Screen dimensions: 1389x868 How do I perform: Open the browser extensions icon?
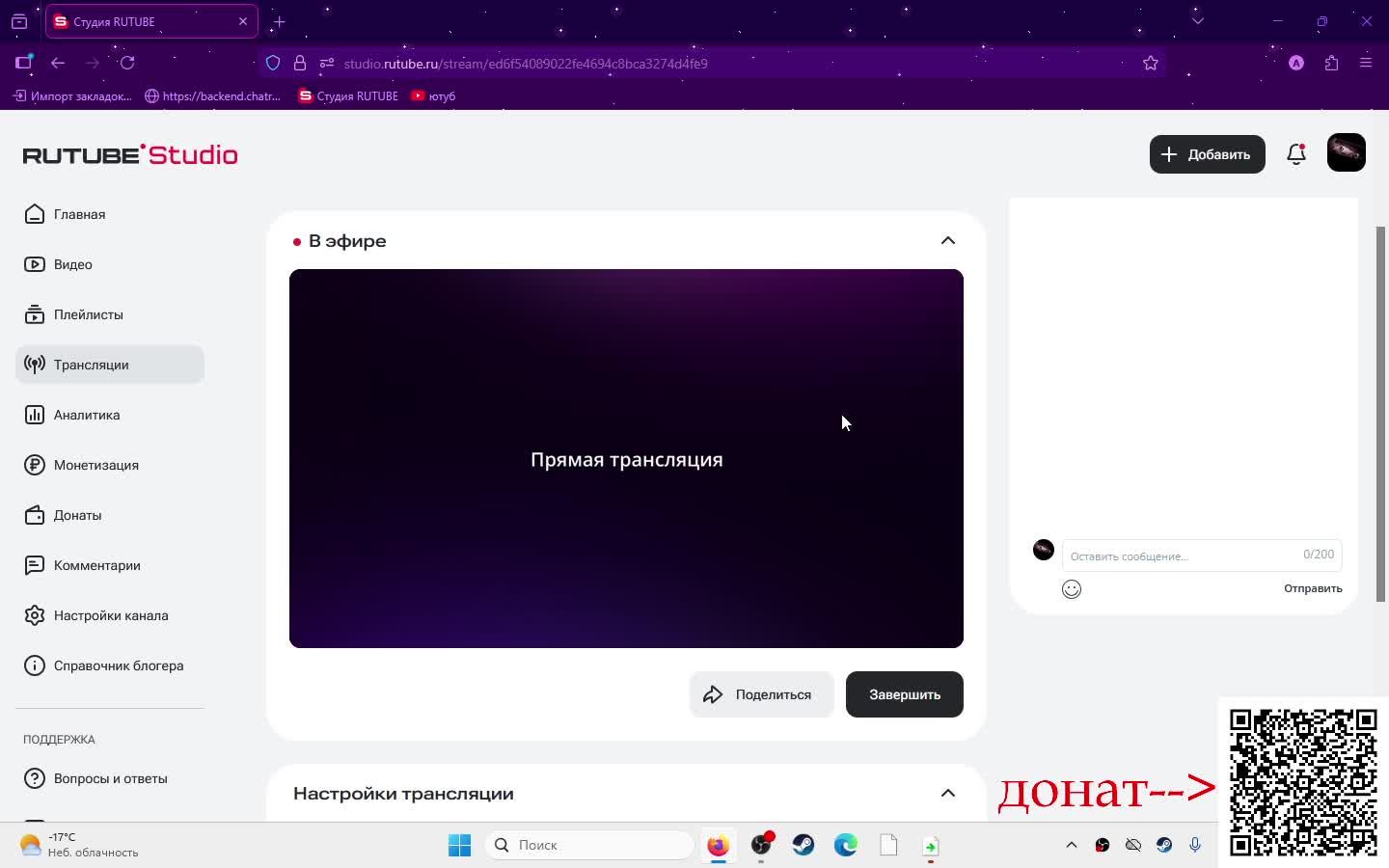click(1331, 63)
